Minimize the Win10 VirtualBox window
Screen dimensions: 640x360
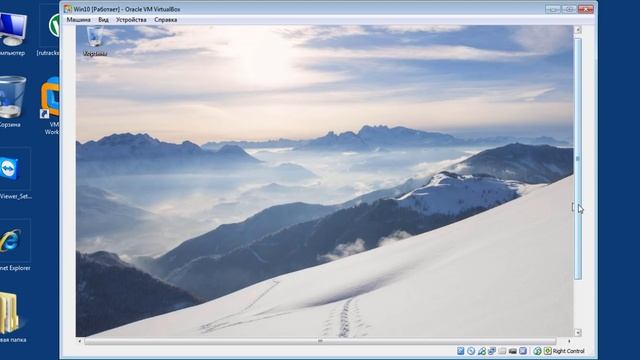coord(553,9)
